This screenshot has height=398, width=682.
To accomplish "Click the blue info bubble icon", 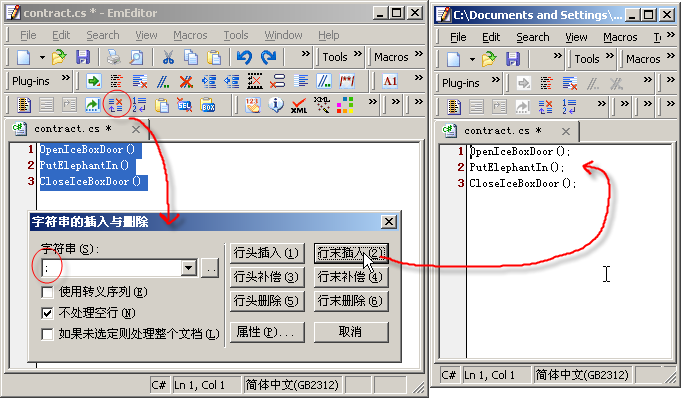I will point(276,105).
